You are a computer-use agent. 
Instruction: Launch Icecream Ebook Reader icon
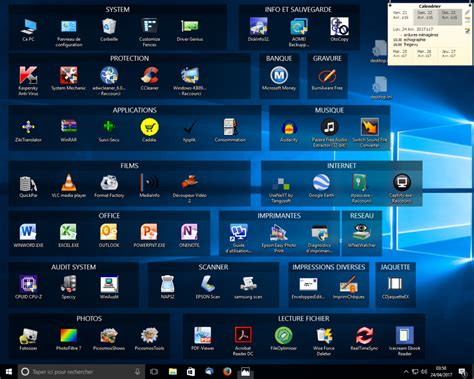coord(404,335)
